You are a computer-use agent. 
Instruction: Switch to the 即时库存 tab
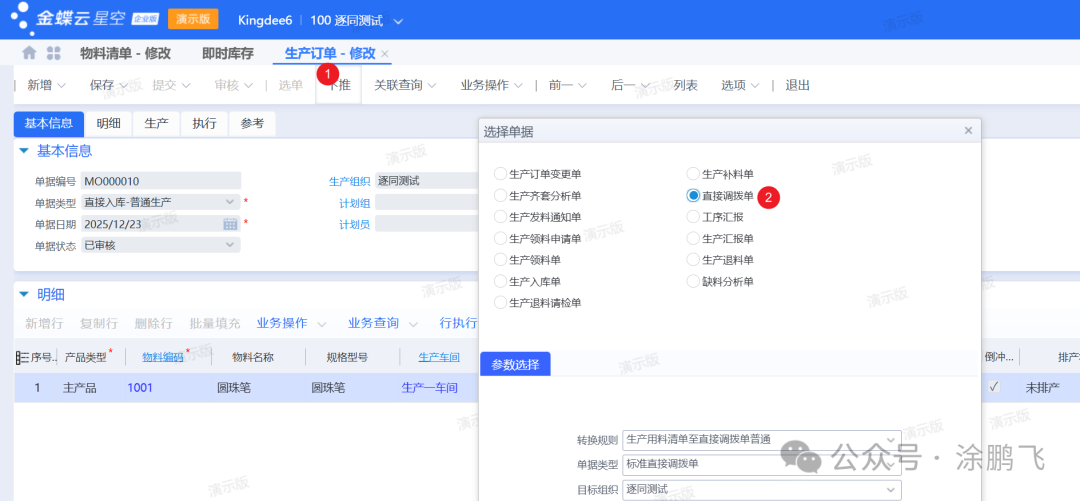[x=227, y=54]
